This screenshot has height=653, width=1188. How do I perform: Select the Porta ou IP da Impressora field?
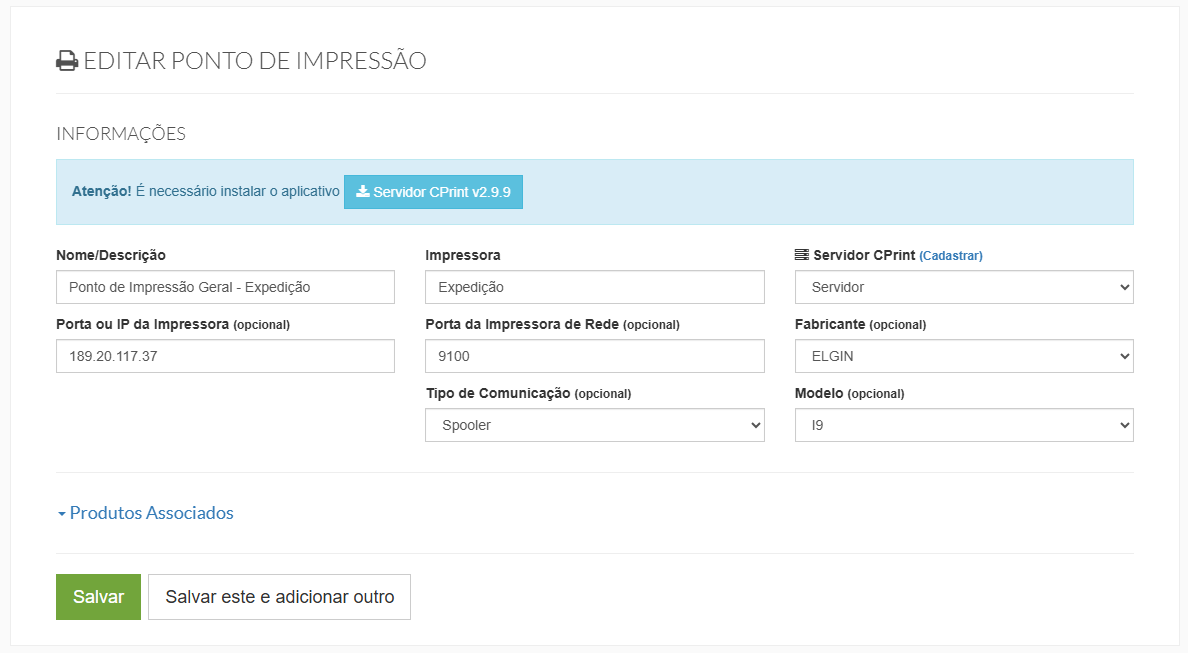[x=225, y=356]
